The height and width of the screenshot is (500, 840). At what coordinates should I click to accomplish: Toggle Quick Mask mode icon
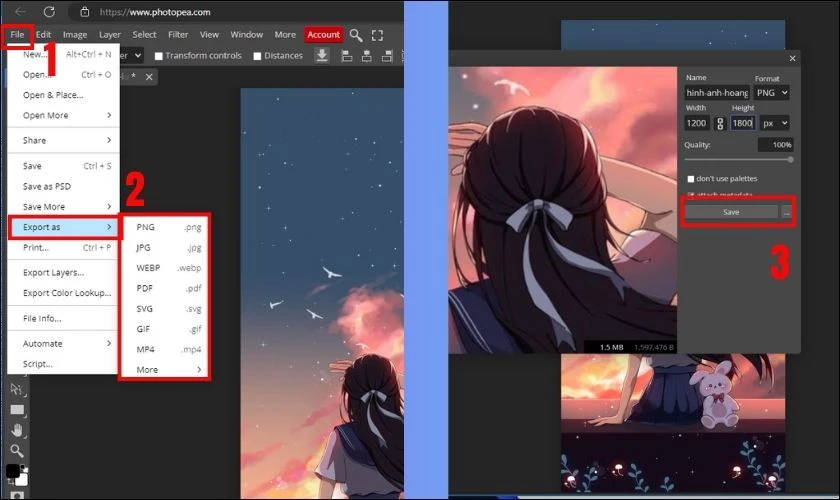[17, 495]
